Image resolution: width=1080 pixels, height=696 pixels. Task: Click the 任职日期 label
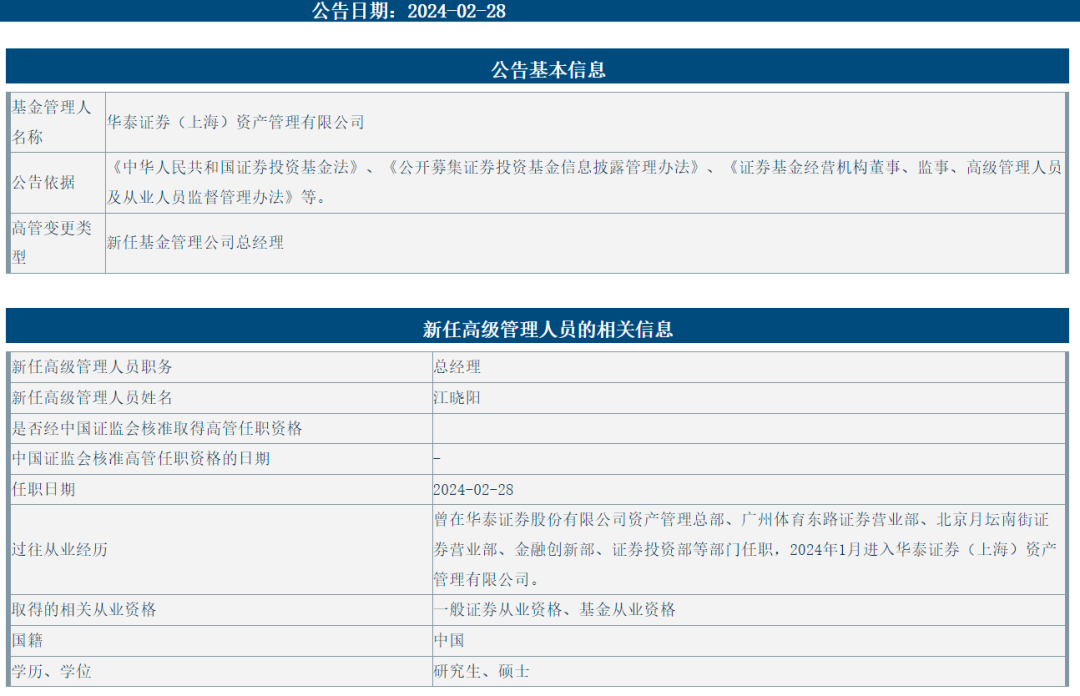[x=43, y=490]
